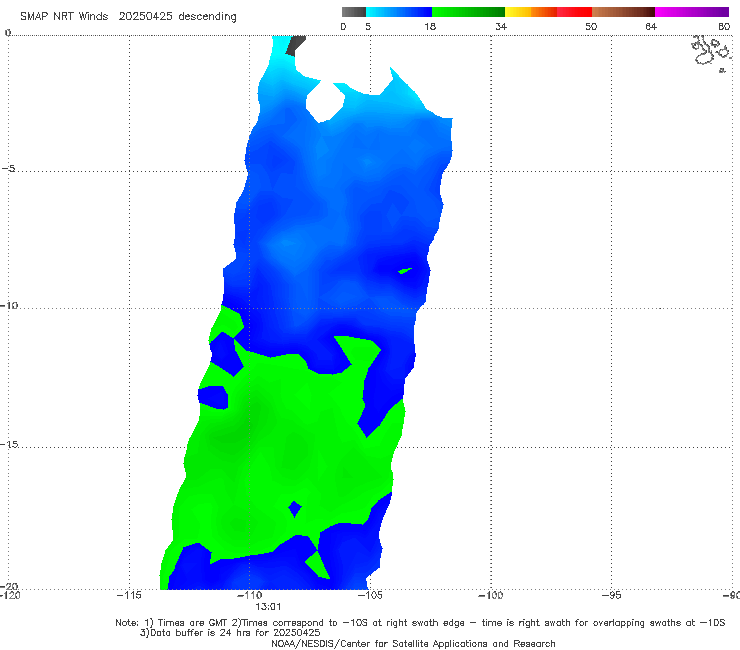Click the blue 5-18 segment of color bar
Screen dimensions: 740x650
coord(399,12)
